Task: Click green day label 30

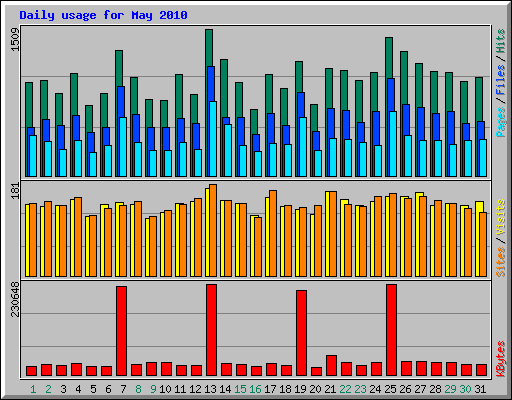Action: (x=465, y=389)
